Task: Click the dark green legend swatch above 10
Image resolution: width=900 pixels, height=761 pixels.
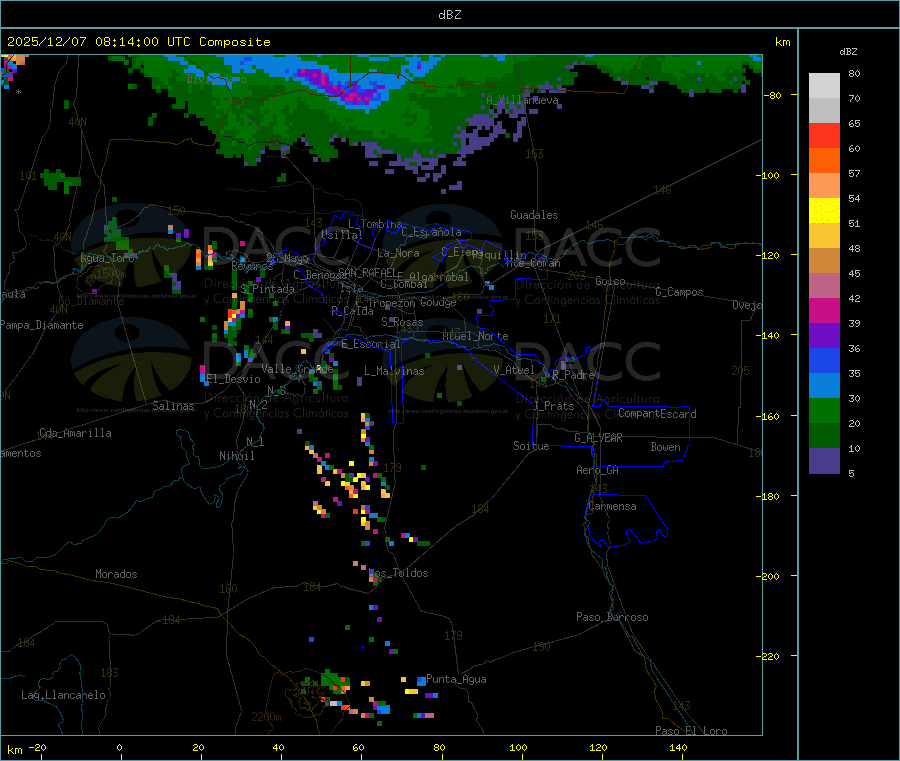Action: coord(824,436)
